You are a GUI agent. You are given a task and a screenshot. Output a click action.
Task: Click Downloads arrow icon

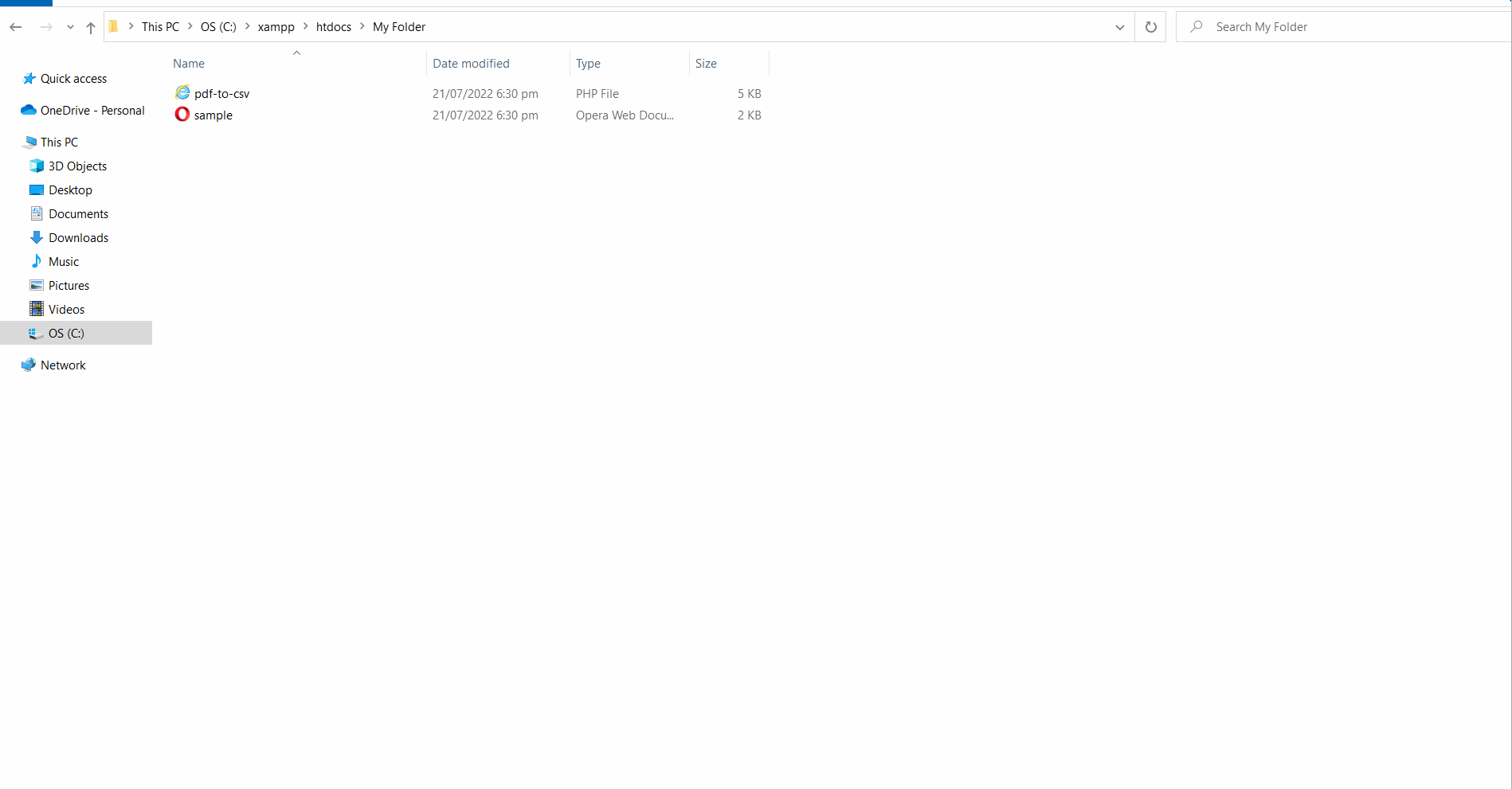pos(37,237)
